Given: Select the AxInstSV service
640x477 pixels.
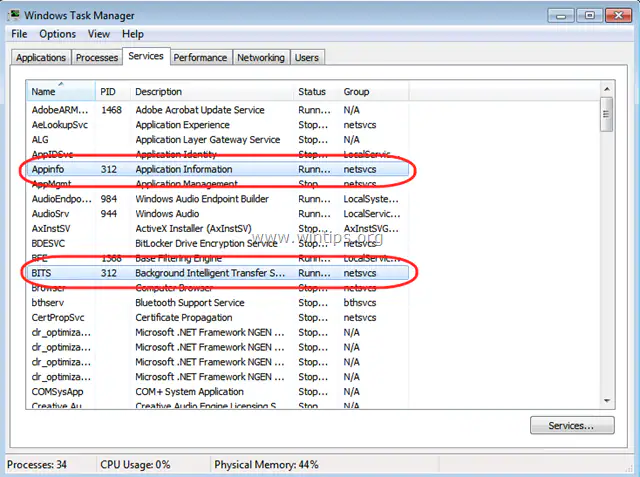Looking at the screenshot, I should pyautogui.click(x=218, y=229).
